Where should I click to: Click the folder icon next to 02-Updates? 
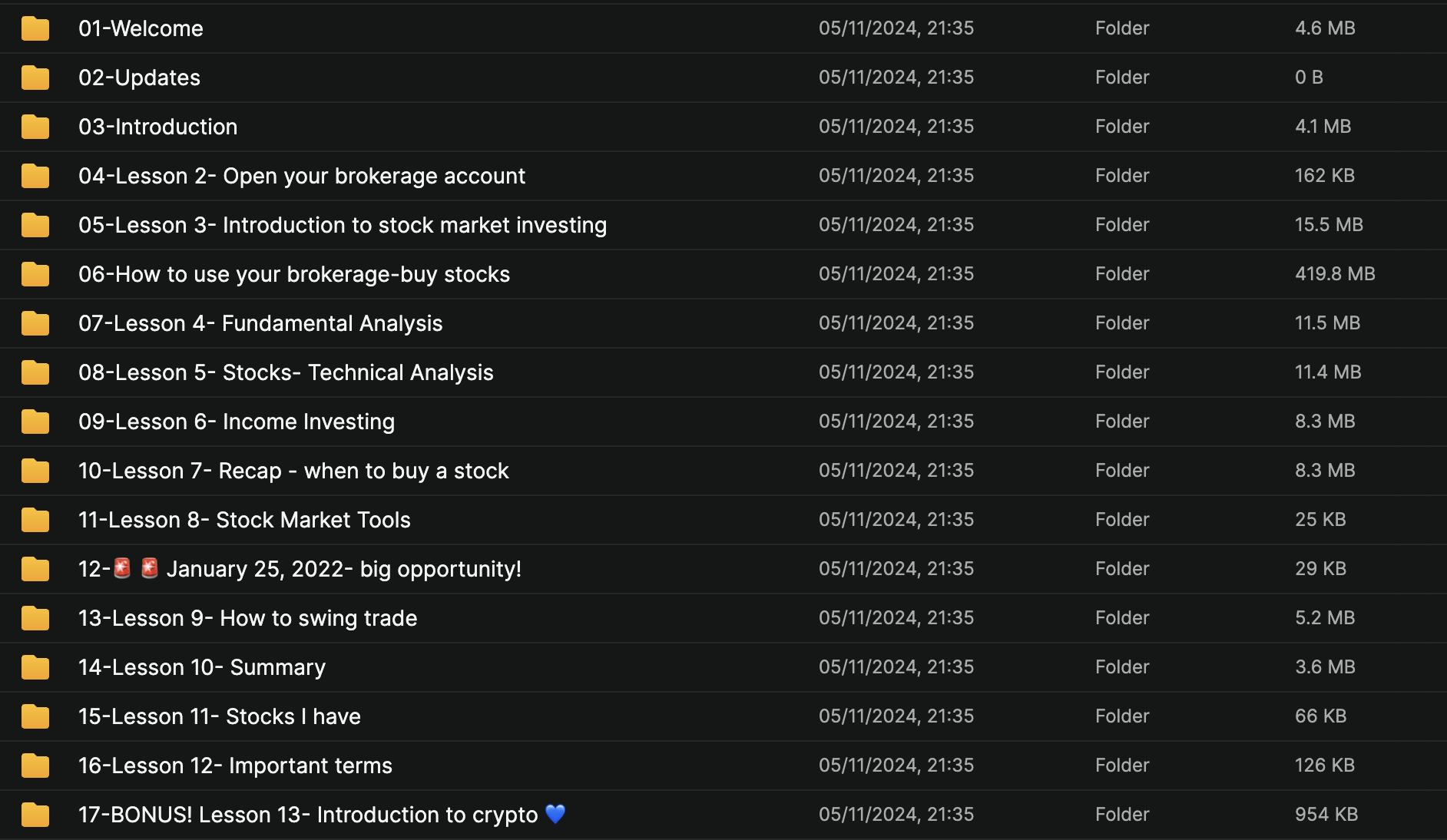click(35, 78)
